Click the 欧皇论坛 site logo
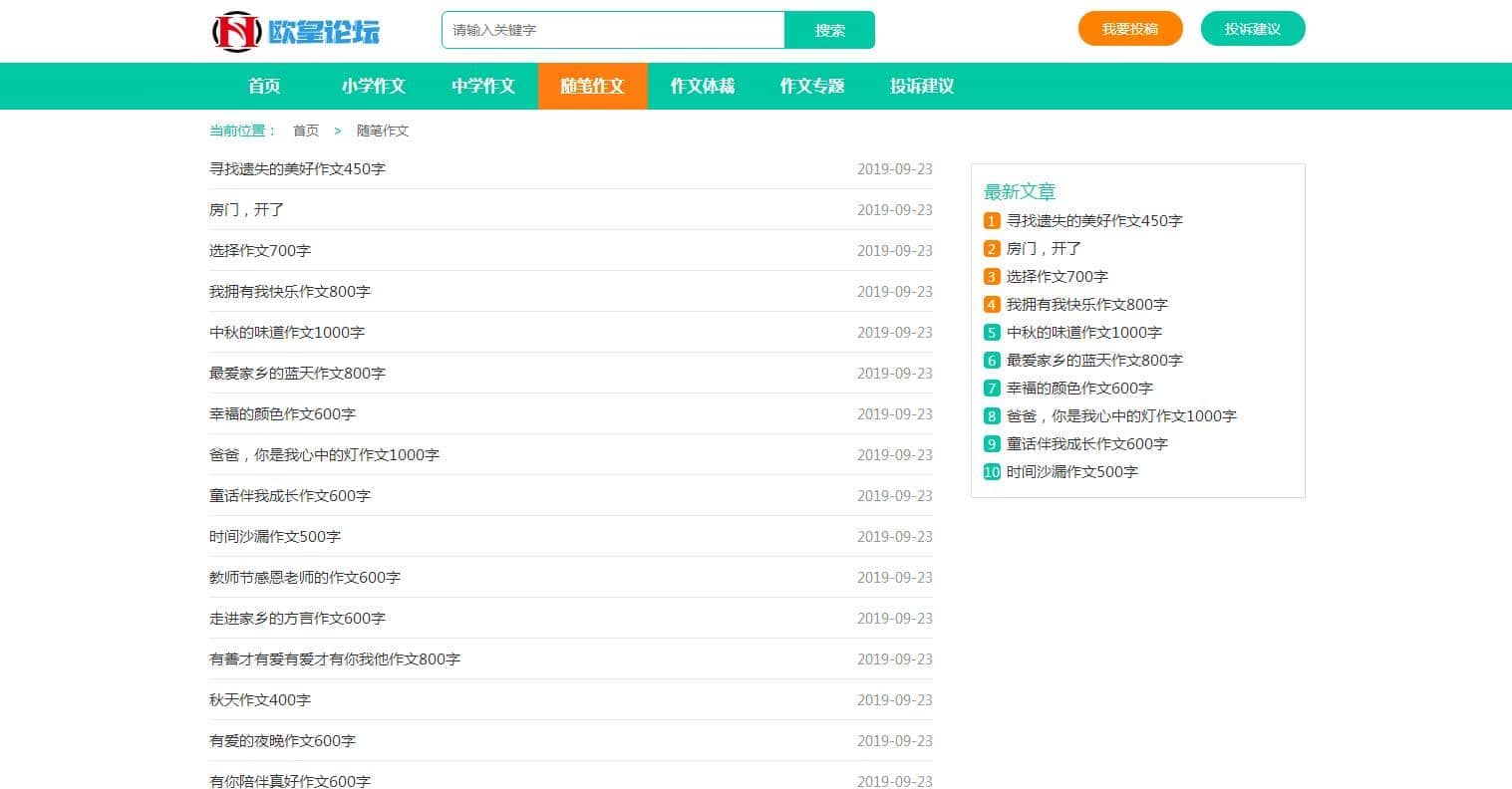The width and height of the screenshot is (1512, 789). point(296,31)
